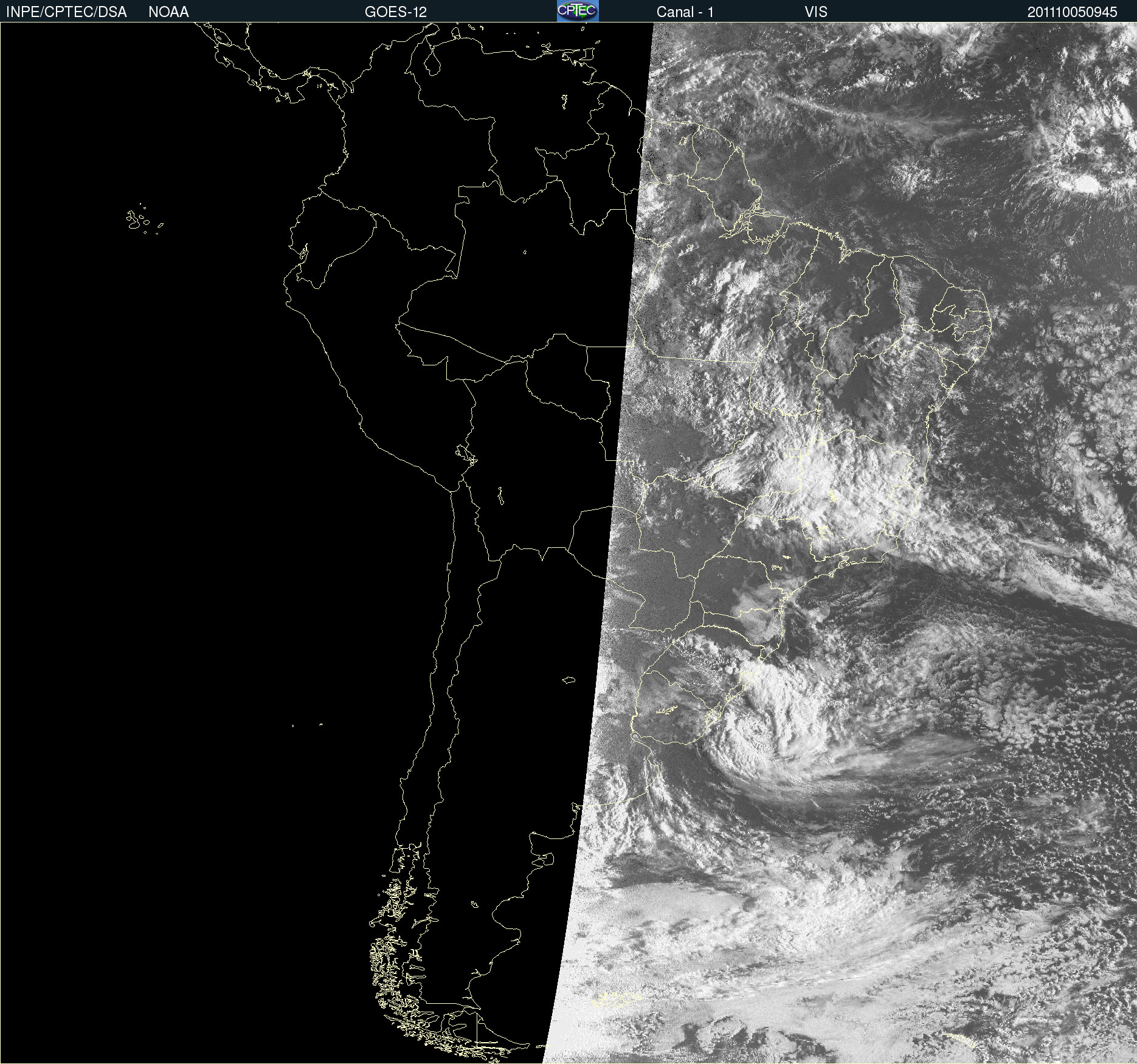Click the VIS label in the header
1137x1064 pixels.
[x=816, y=12]
